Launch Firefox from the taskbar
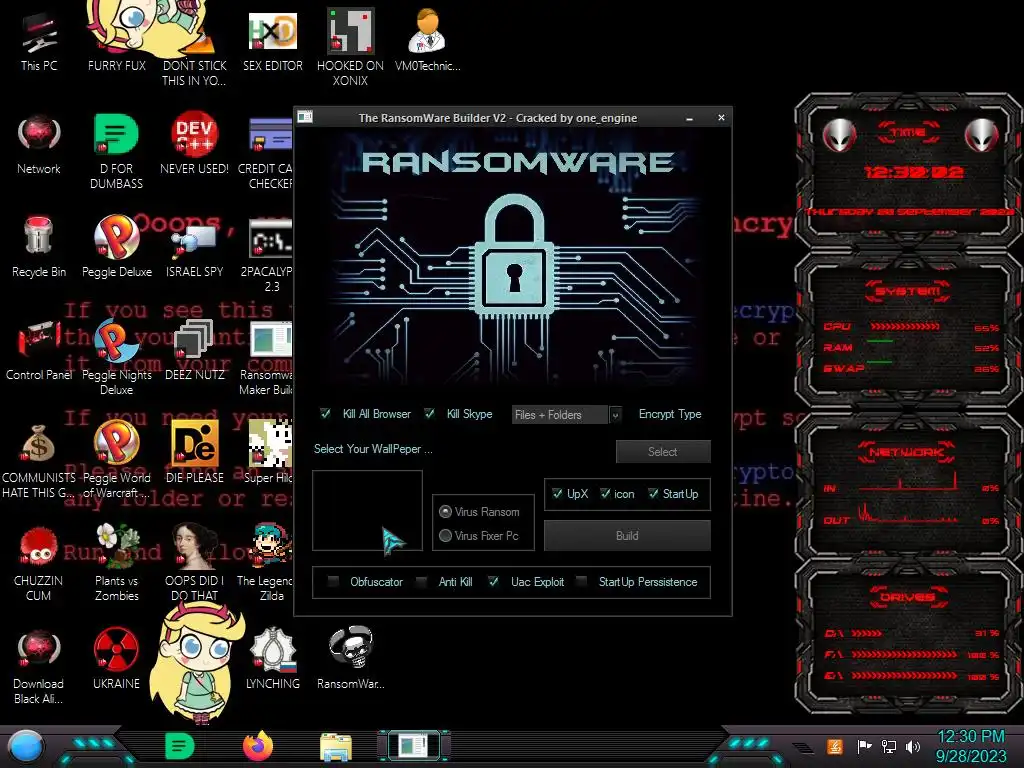This screenshot has height=768, width=1024. [x=258, y=746]
